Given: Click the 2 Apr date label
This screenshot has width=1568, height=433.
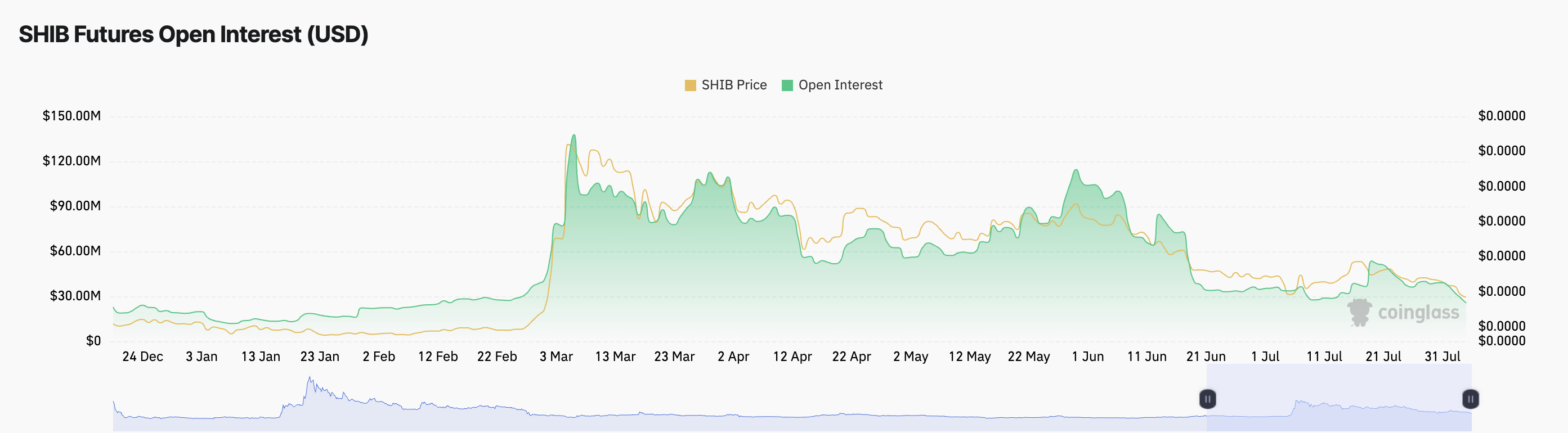Looking at the screenshot, I should pyautogui.click(x=733, y=357).
